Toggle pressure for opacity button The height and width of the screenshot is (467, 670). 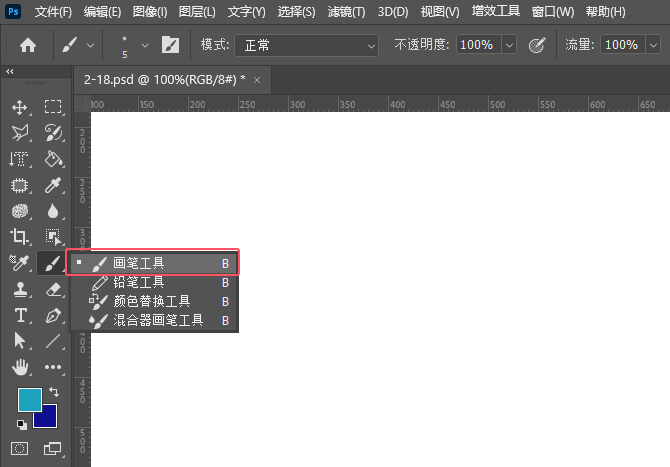[x=537, y=45]
